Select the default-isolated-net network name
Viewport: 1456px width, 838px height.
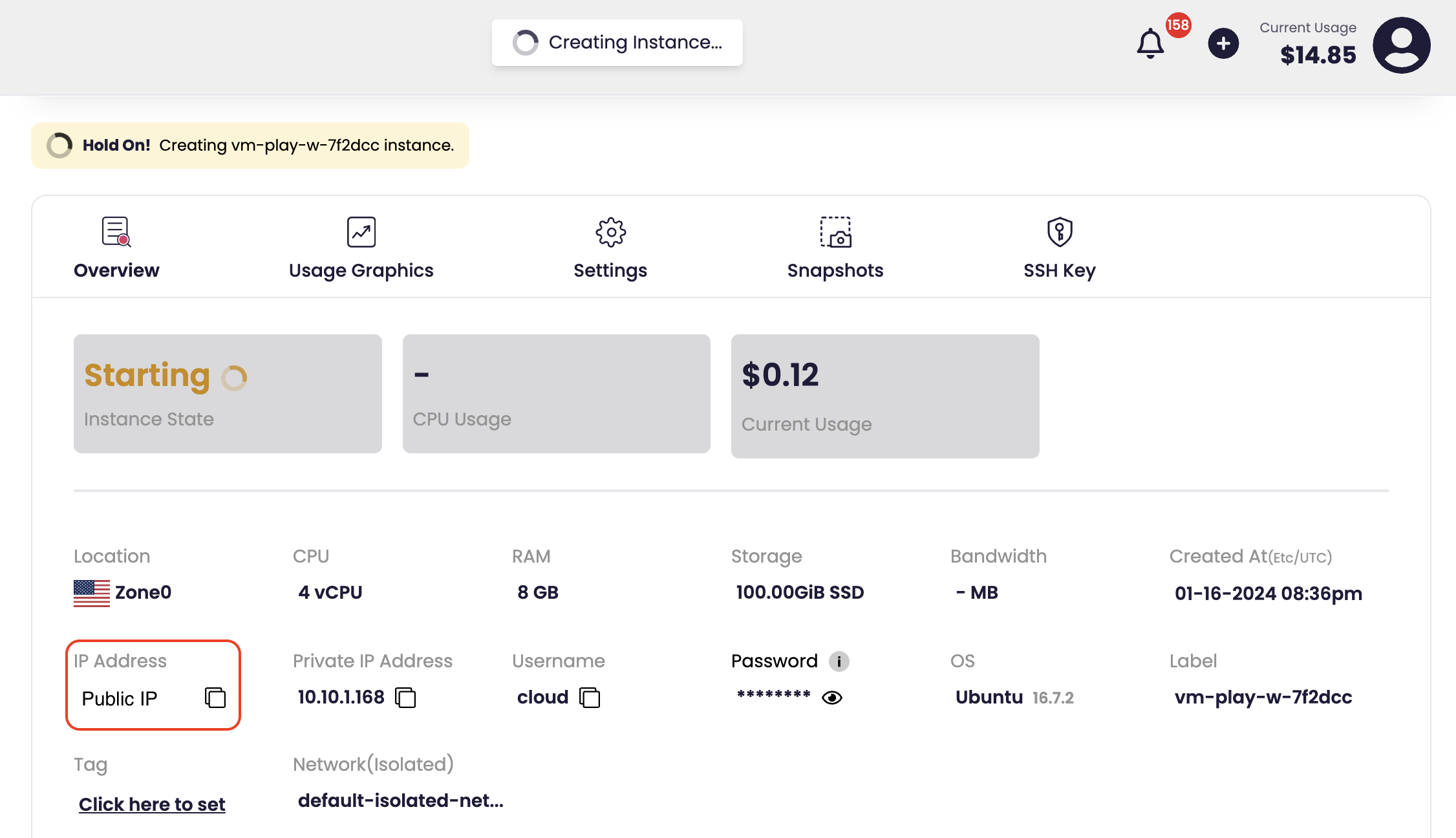click(x=400, y=800)
